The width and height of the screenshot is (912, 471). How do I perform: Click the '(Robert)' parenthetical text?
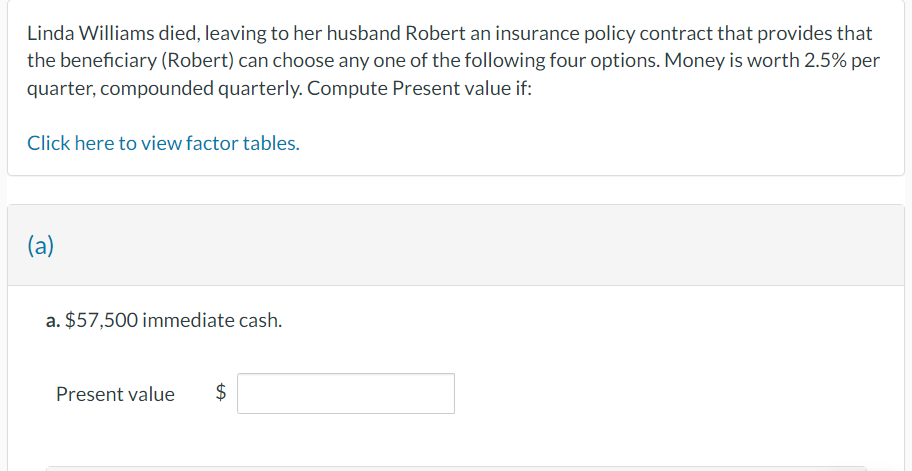point(196,60)
